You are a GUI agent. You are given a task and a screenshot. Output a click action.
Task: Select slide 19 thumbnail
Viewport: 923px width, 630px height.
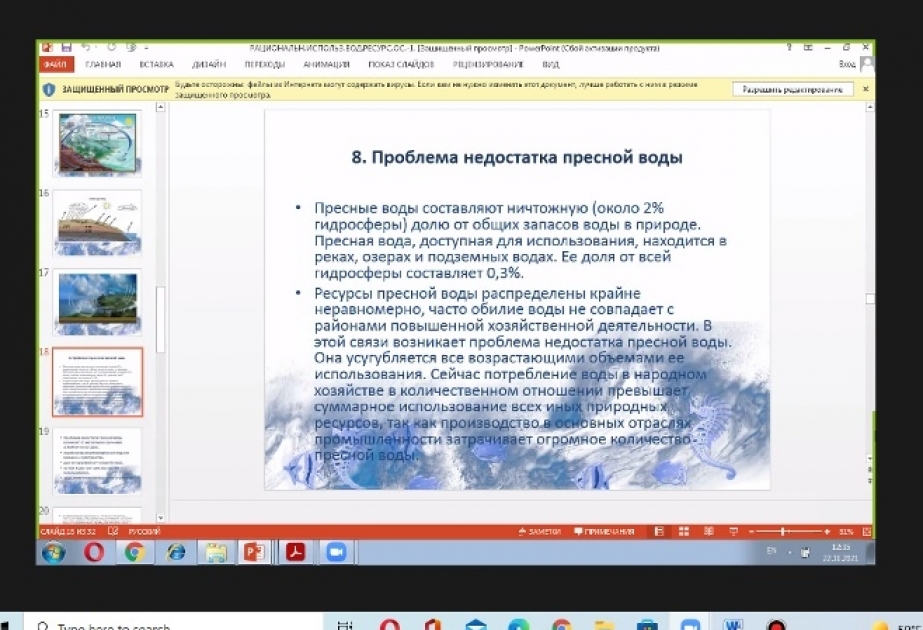pyautogui.click(x=97, y=461)
